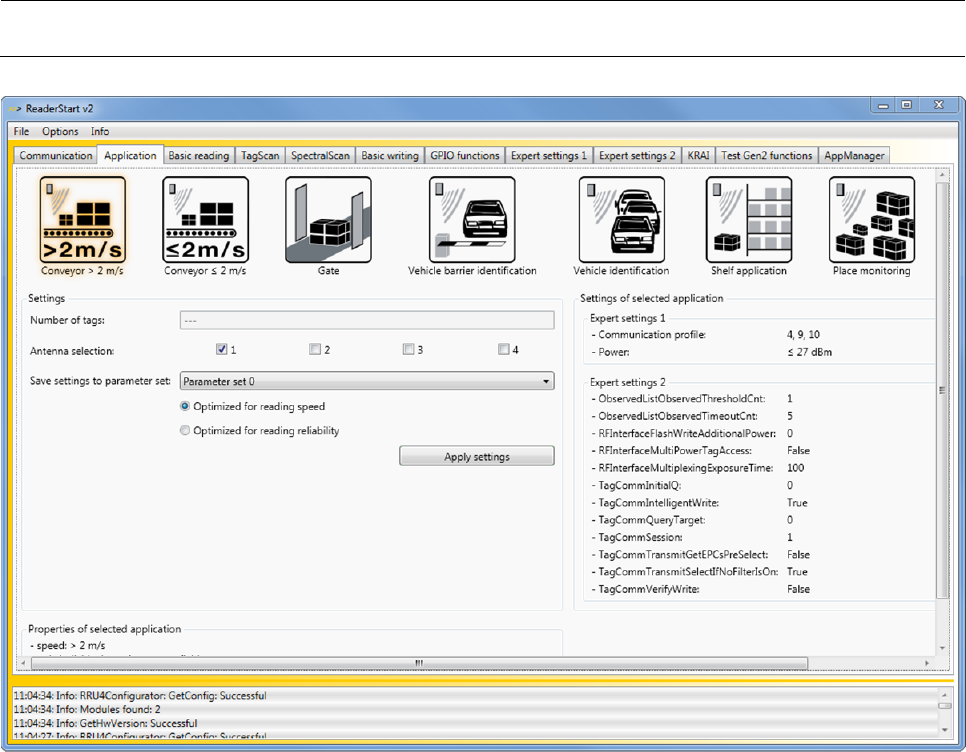This screenshot has height=752, width=966.
Task: Select the Place monitoring application icon
Action: pos(871,219)
